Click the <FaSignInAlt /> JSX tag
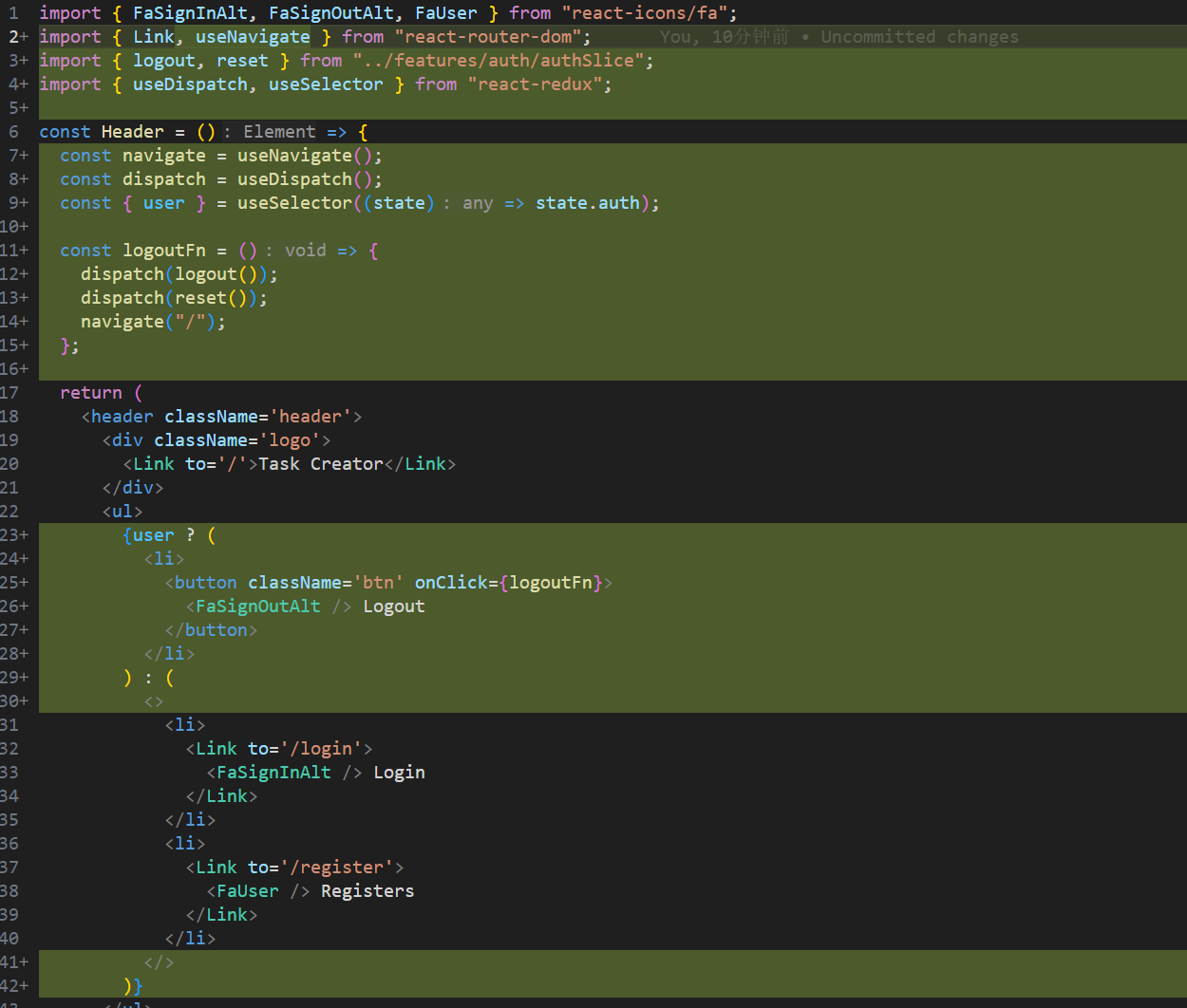The width and height of the screenshot is (1187, 1008). click(284, 773)
